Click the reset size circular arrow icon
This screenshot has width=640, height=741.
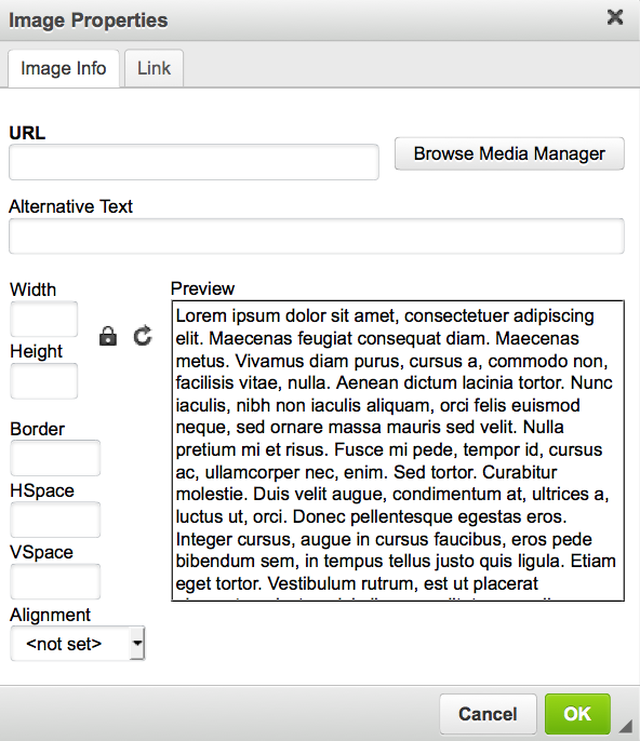click(143, 336)
